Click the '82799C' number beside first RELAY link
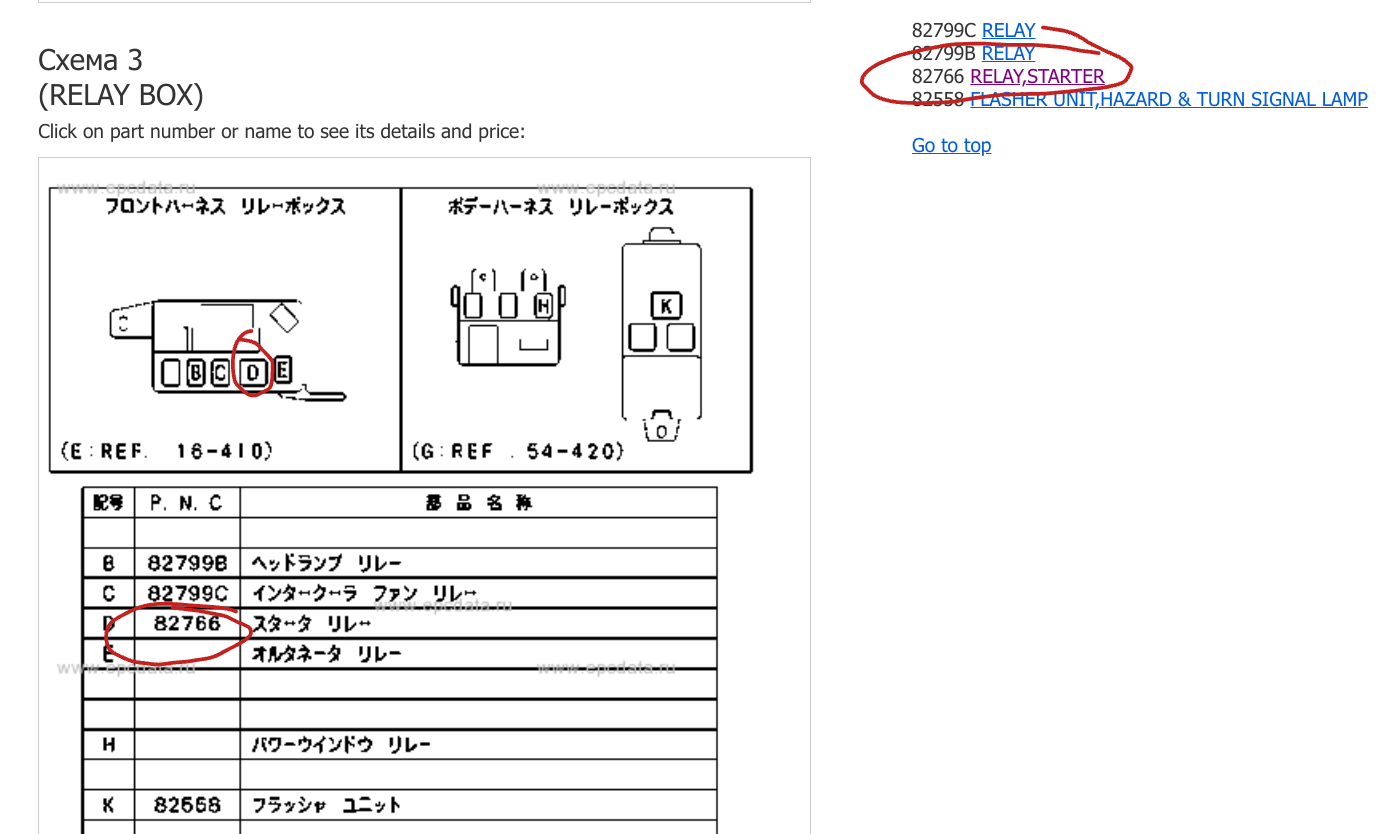The height and width of the screenshot is (834, 1396). tap(944, 31)
